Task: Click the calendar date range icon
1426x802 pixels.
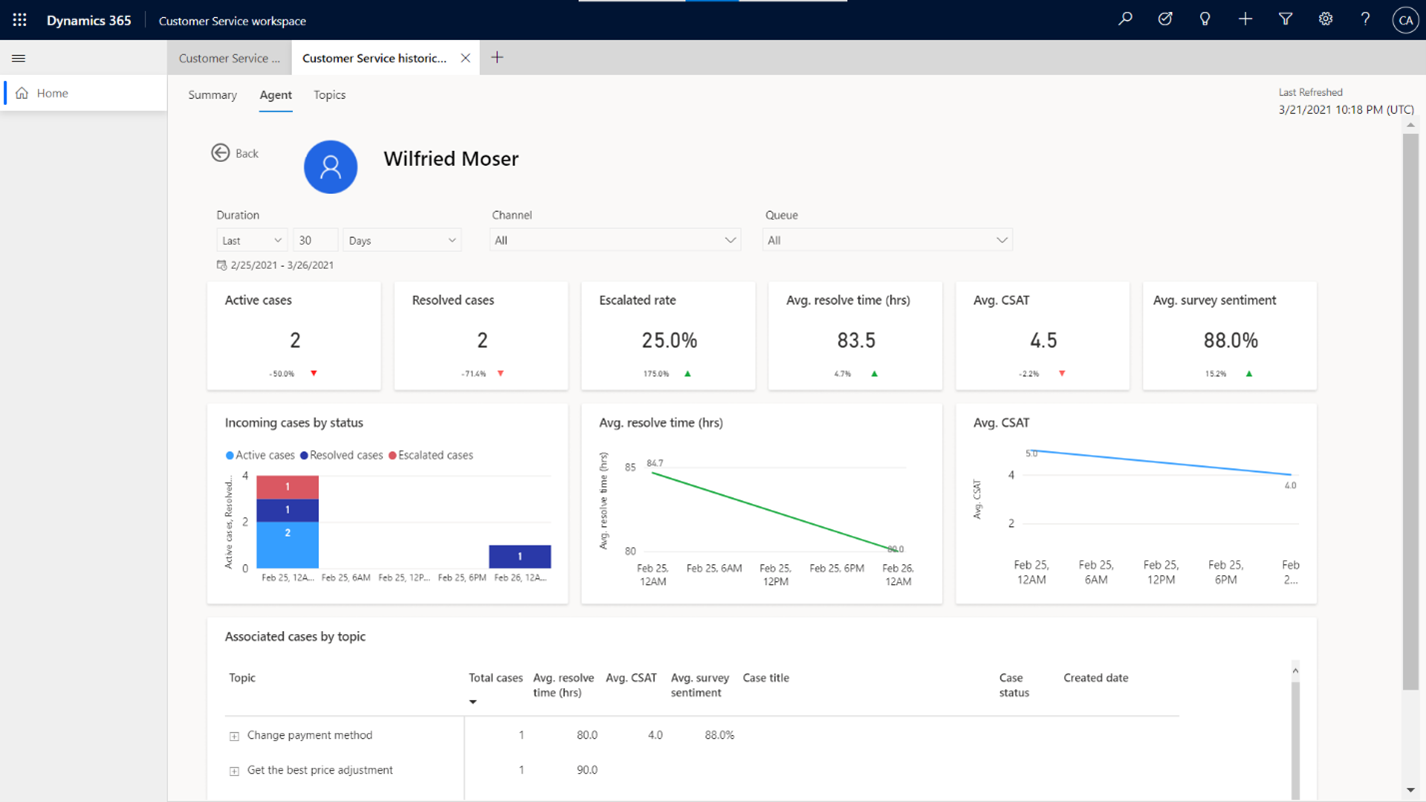Action: pyautogui.click(x=221, y=265)
